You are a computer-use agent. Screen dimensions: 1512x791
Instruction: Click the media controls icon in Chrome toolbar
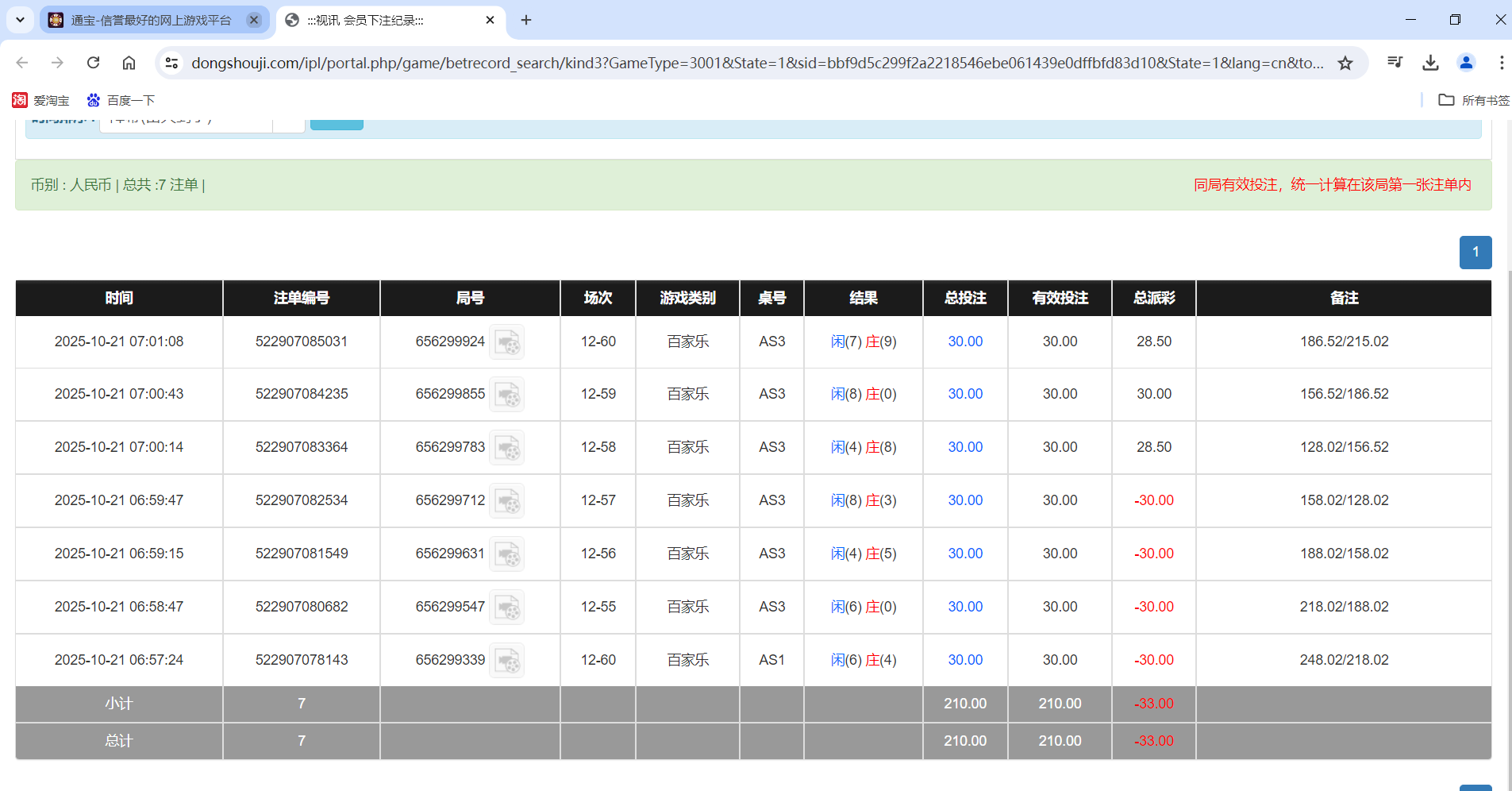pyautogui.click(x=1395, y=63)
